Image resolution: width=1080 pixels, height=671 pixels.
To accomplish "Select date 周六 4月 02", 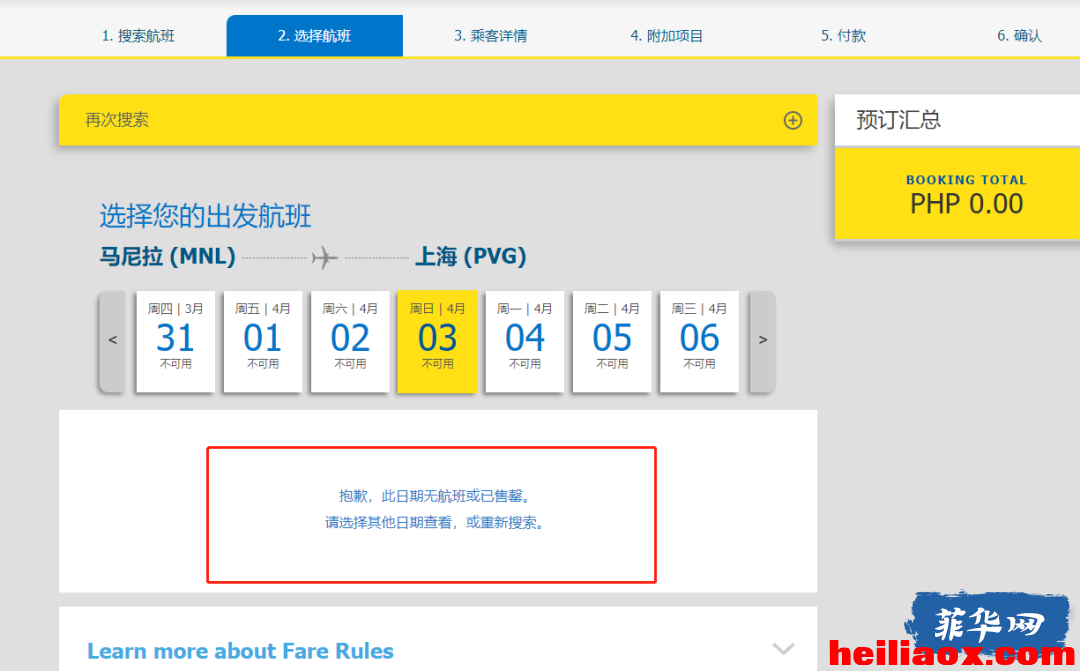I will pos(350,342).
